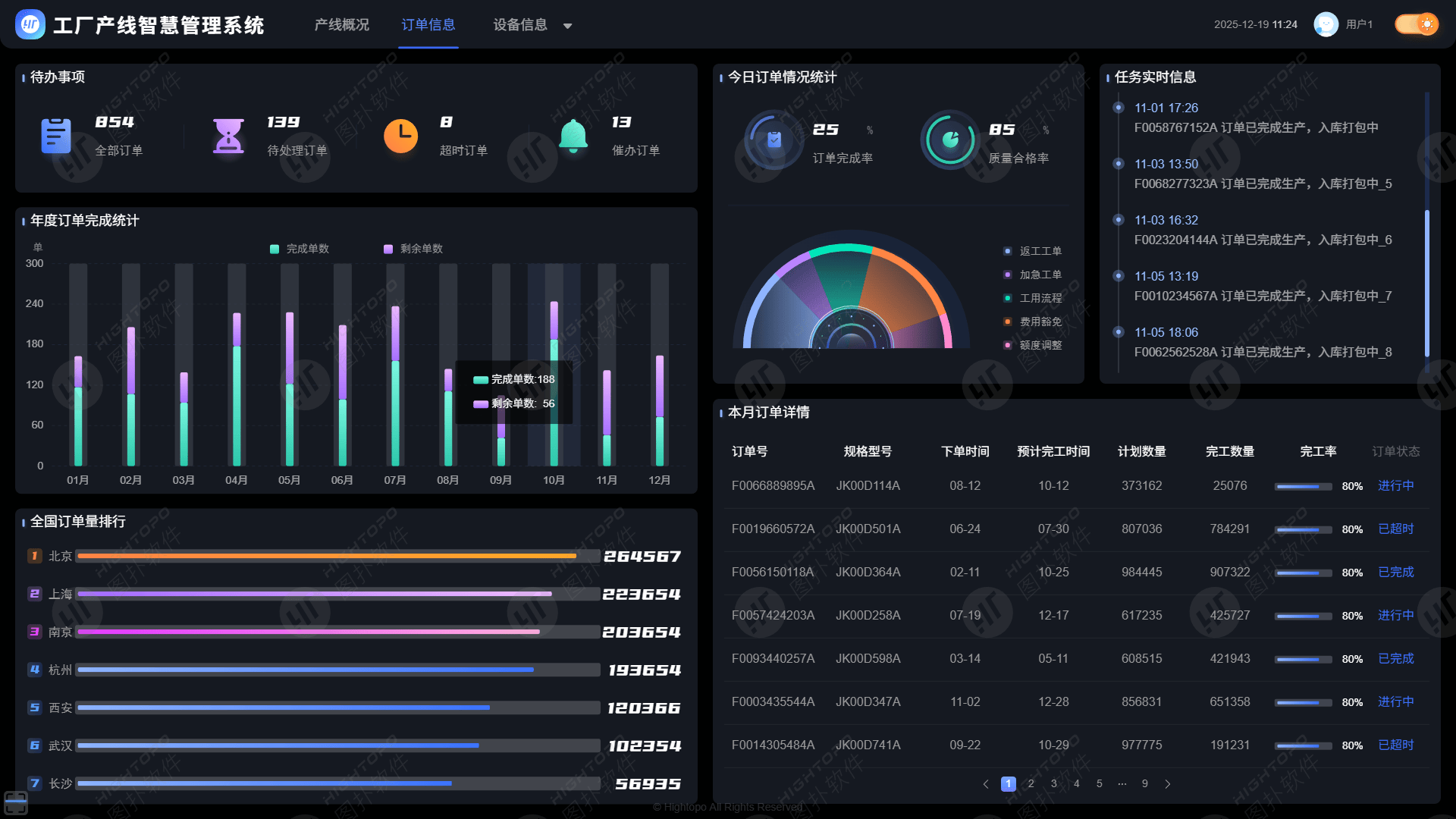Viewport: 1456px width, 819px height.
Task: Click the 质量合格率 circular gauge icon
Action: point(950,140)
